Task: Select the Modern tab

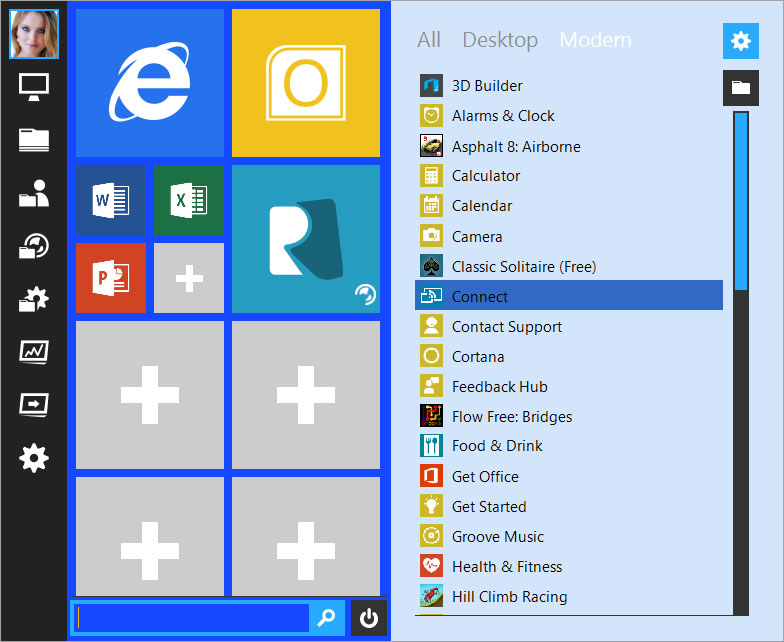Action: (x=595, y=40)
